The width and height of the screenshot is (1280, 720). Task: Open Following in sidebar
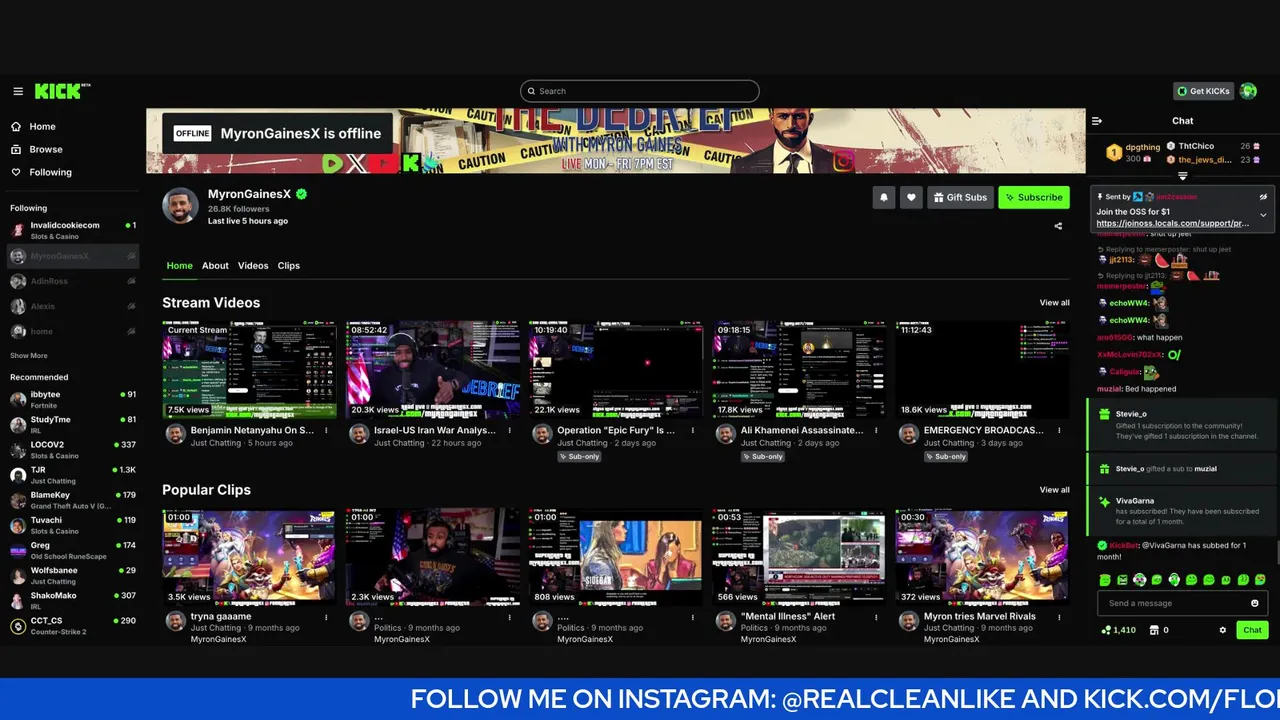(x=50, y=172)
